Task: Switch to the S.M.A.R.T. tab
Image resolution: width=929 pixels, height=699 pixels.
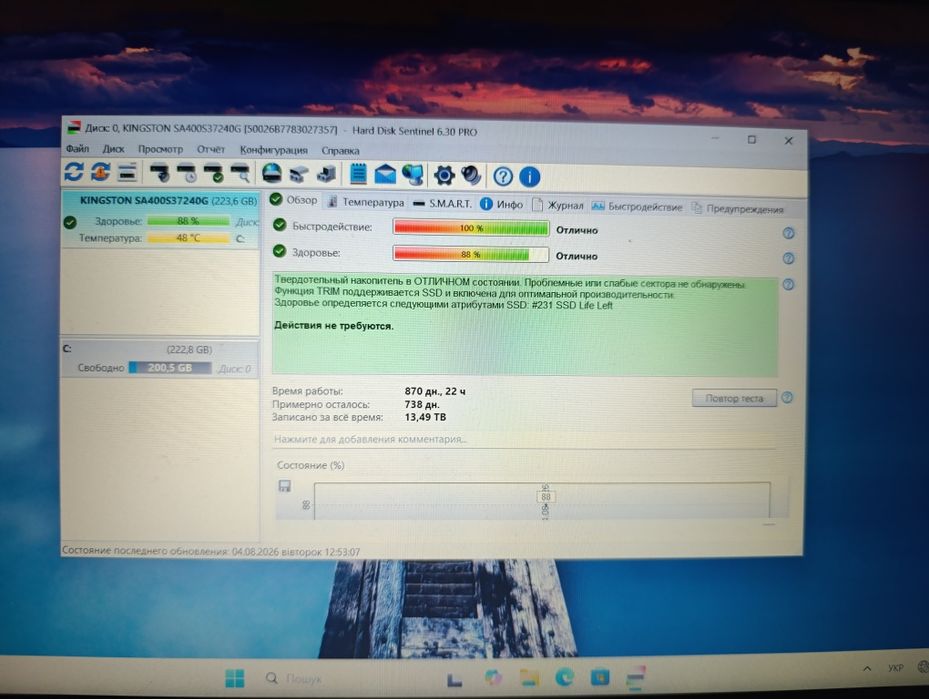Action: click(442, 203)
